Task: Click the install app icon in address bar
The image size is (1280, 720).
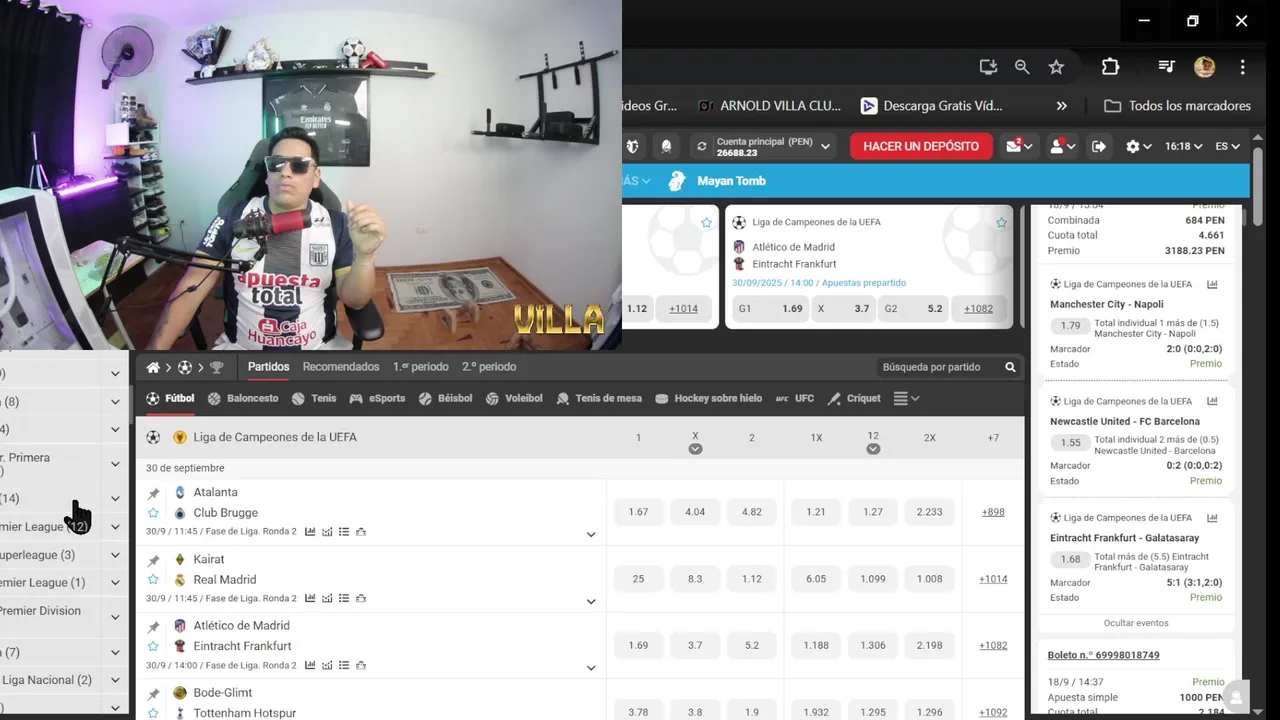Action: 988,67
